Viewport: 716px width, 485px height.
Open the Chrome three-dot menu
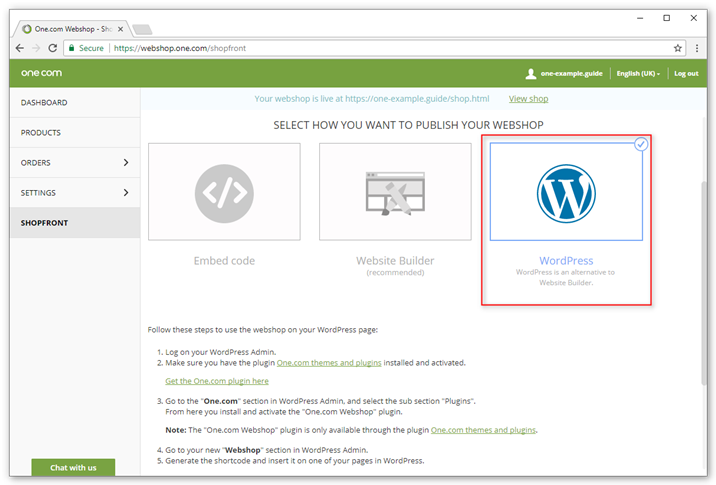click(x=697, y=48)
